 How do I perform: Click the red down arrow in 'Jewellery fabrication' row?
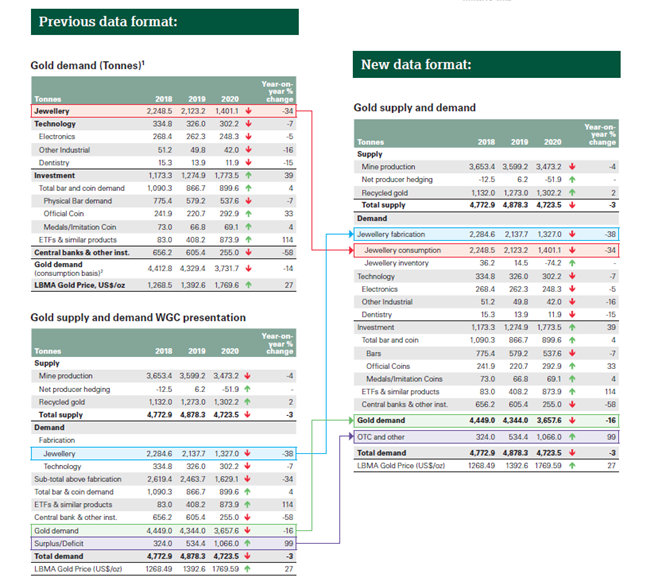pyautogui.click(x=572, y=234)
